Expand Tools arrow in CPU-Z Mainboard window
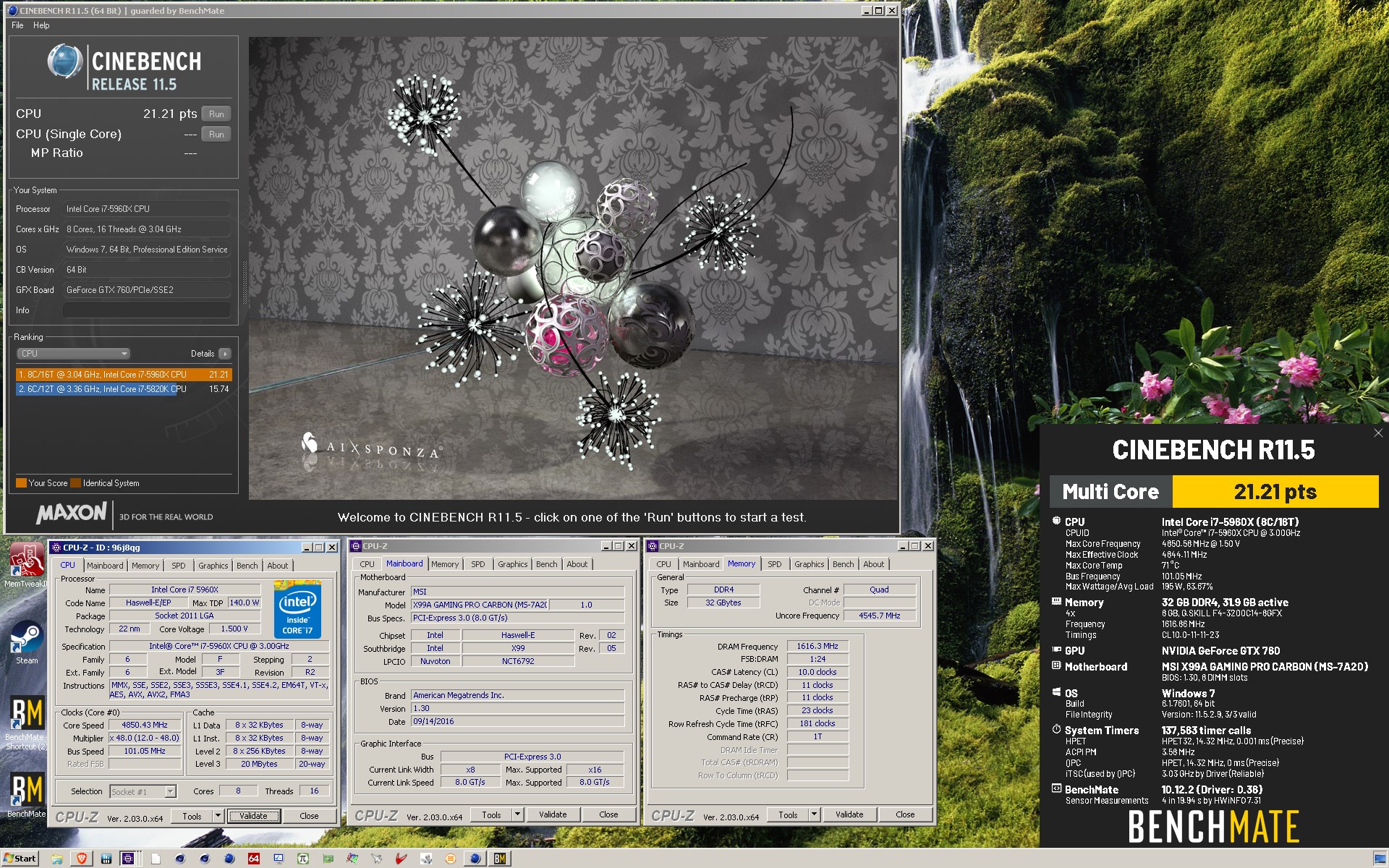 (x=517, y=814)
